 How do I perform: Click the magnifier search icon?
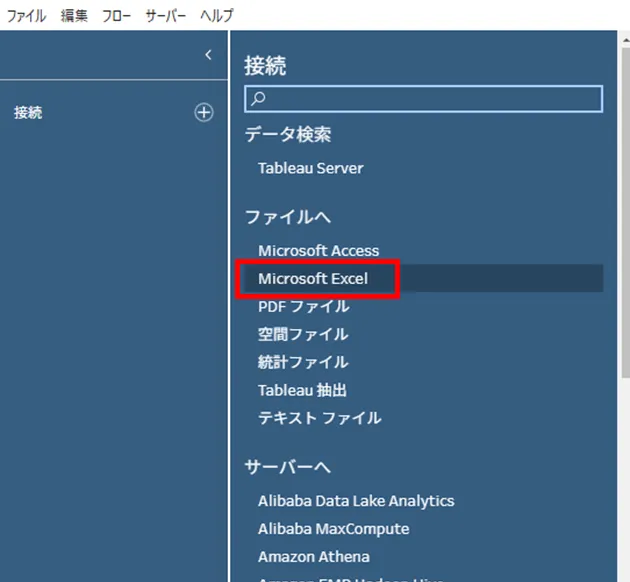coord(258,98)
